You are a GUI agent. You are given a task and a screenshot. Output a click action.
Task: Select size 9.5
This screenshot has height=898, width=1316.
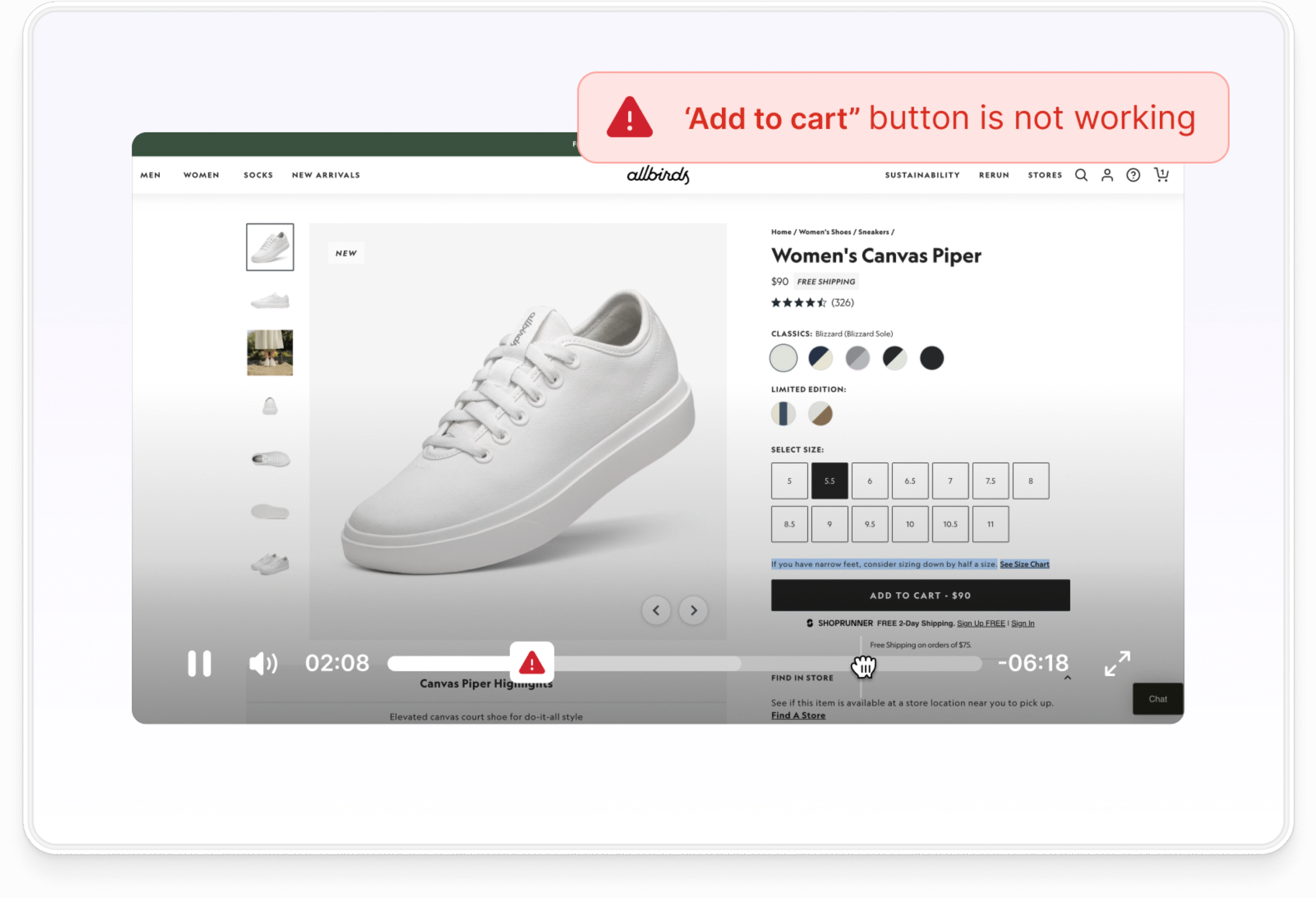point(870,524)
